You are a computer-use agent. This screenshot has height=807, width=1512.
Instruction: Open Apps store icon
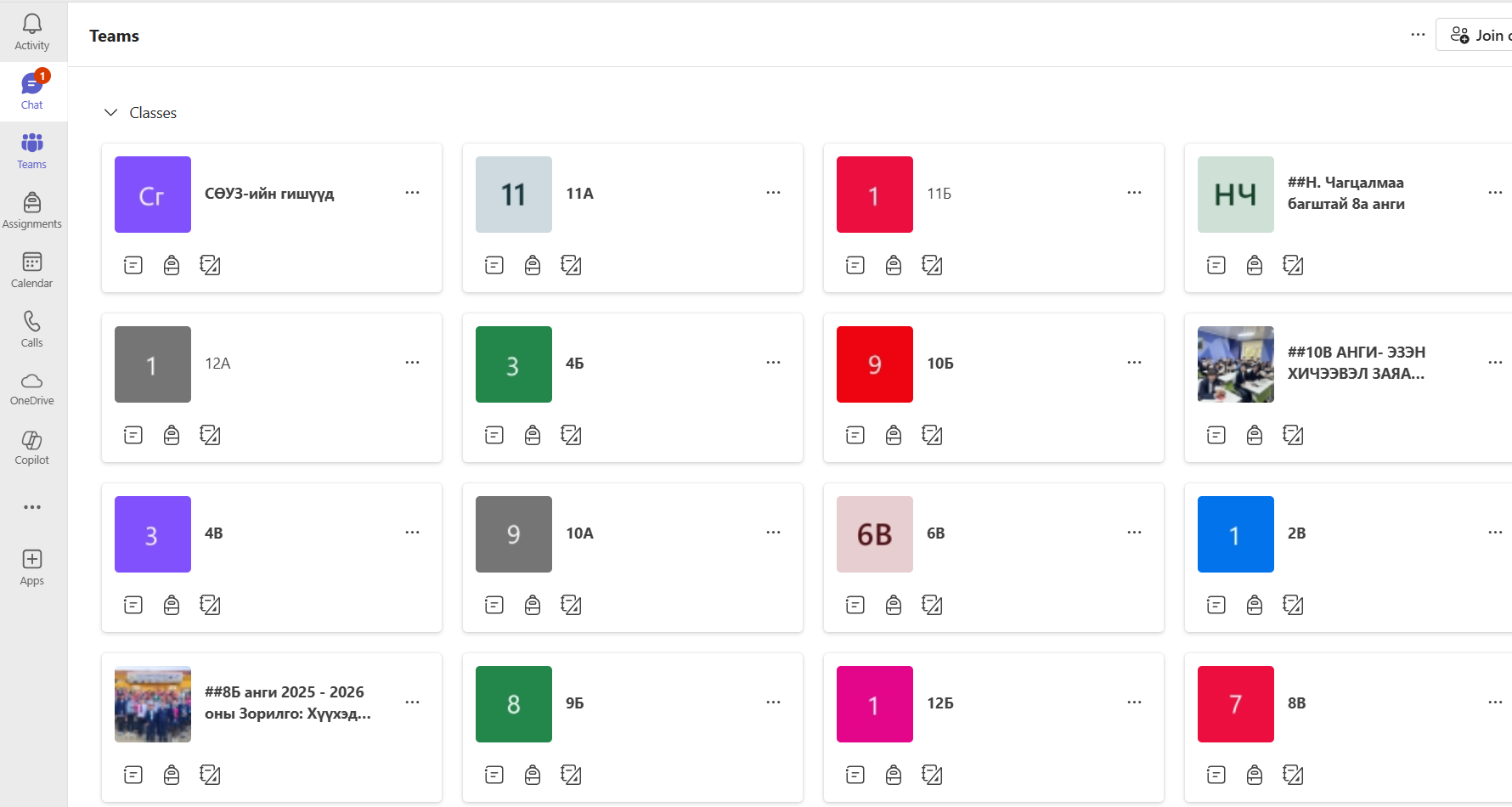pos(32,567)
